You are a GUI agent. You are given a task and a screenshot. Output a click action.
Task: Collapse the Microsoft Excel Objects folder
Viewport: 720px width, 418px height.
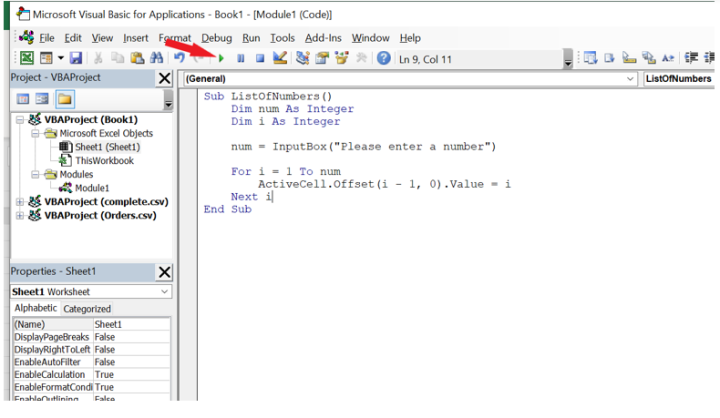pyautogui.click(x=35, y=134)
